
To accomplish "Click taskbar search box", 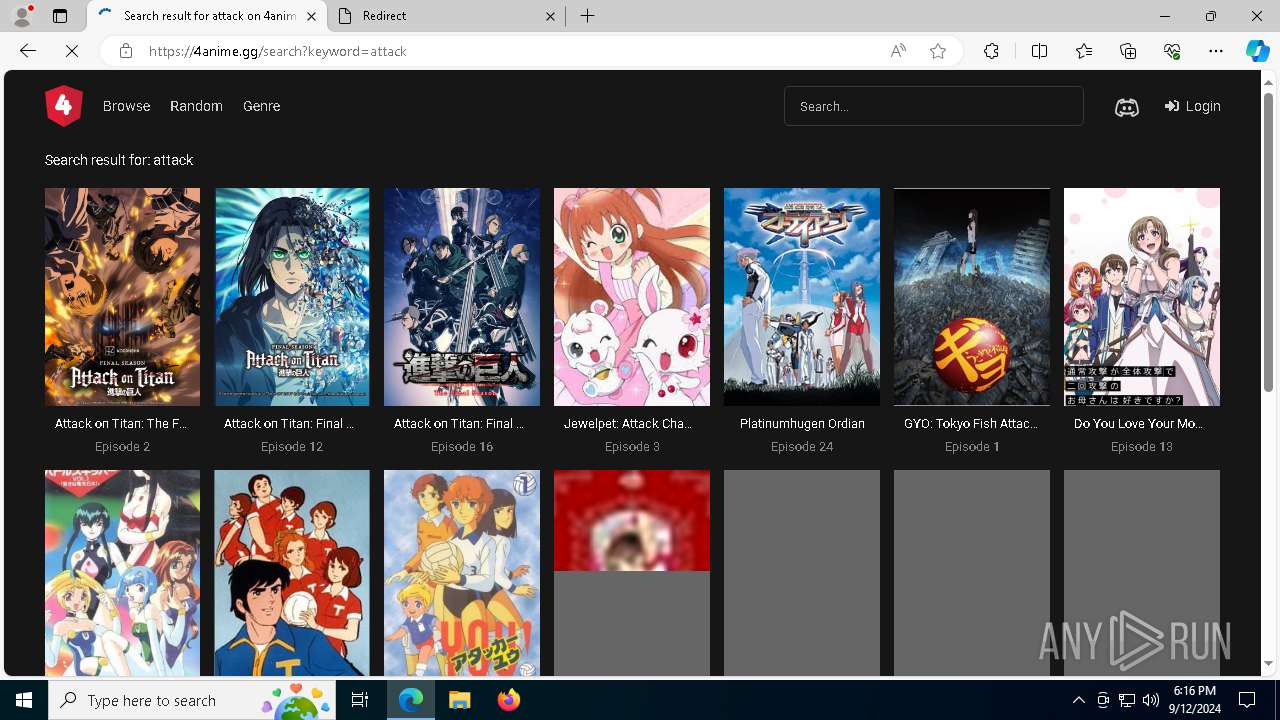I will click(192, 700).
